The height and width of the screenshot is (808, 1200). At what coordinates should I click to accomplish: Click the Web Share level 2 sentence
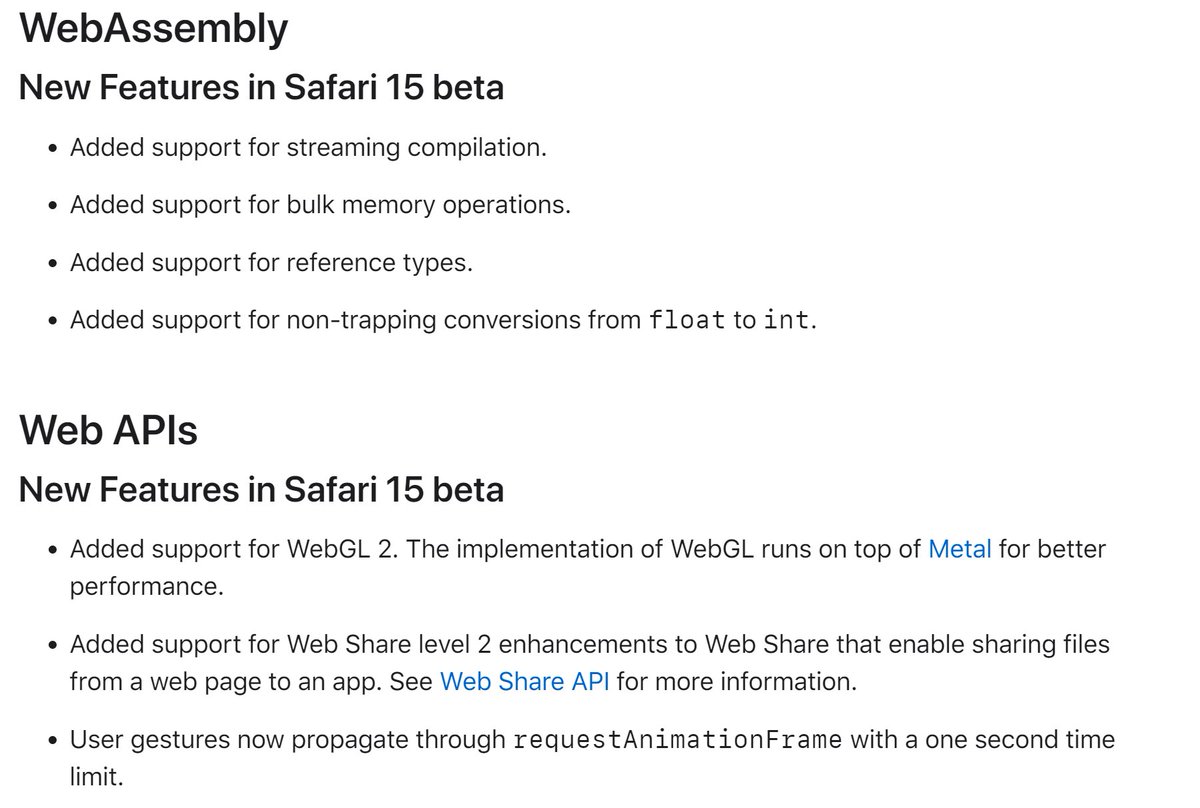(590, 664)
